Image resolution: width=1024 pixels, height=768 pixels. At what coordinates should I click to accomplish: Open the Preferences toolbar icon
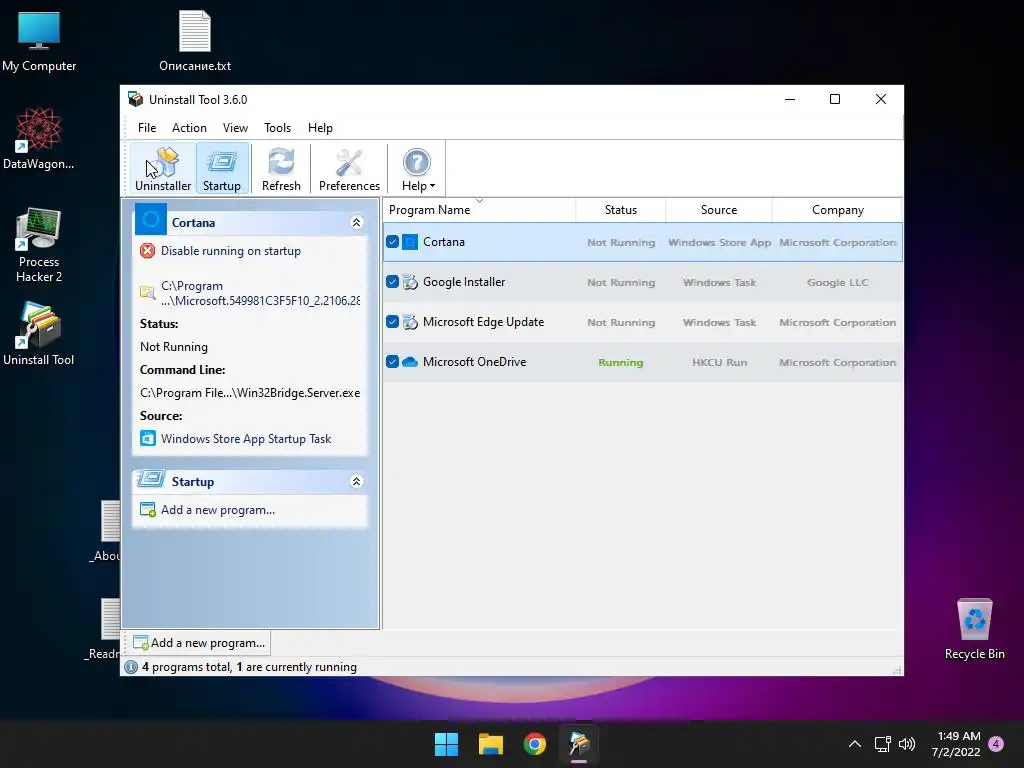(x=349, y=168)
